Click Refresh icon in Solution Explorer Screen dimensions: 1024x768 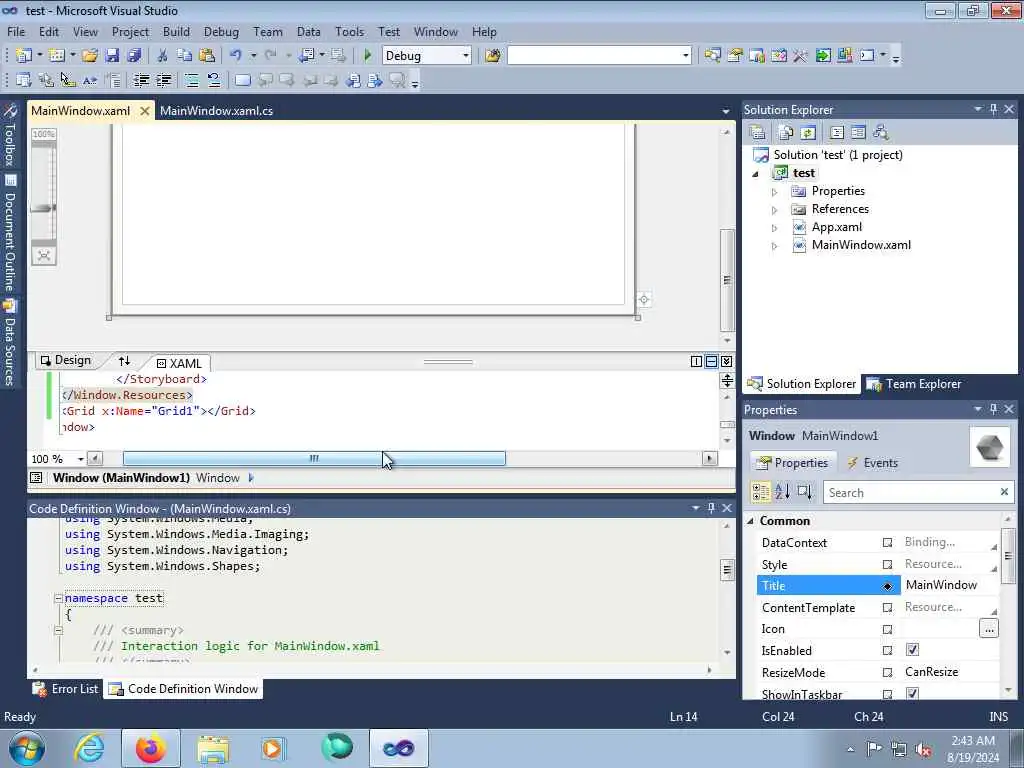[808, 133]
